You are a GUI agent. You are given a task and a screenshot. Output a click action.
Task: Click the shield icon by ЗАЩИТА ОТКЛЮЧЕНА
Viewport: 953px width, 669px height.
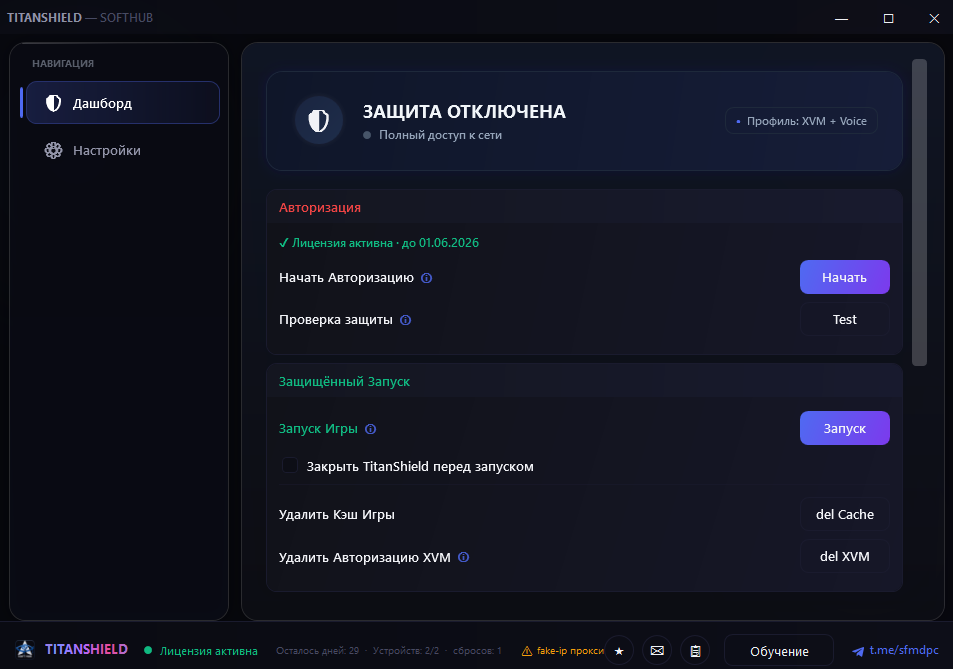pos(318,120)
